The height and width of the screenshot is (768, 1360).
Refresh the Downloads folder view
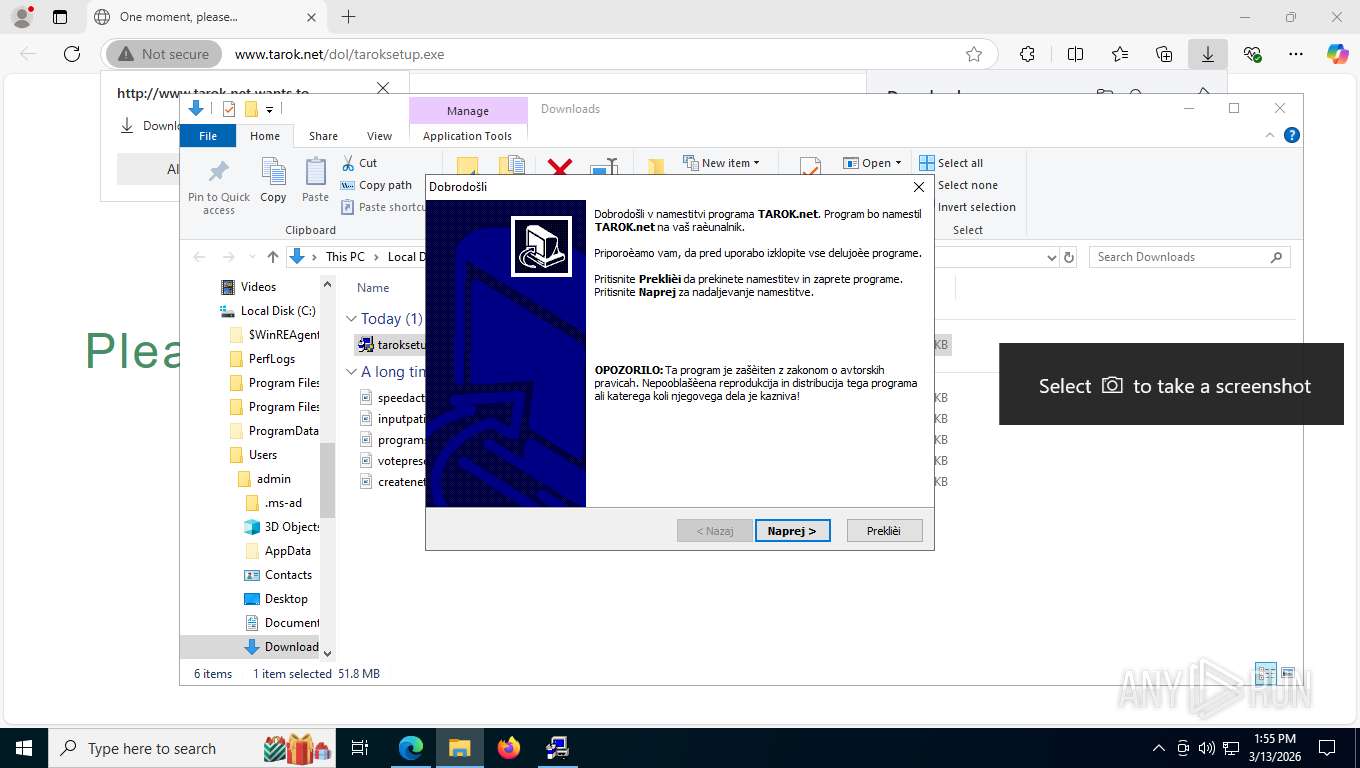point(1069,257)
